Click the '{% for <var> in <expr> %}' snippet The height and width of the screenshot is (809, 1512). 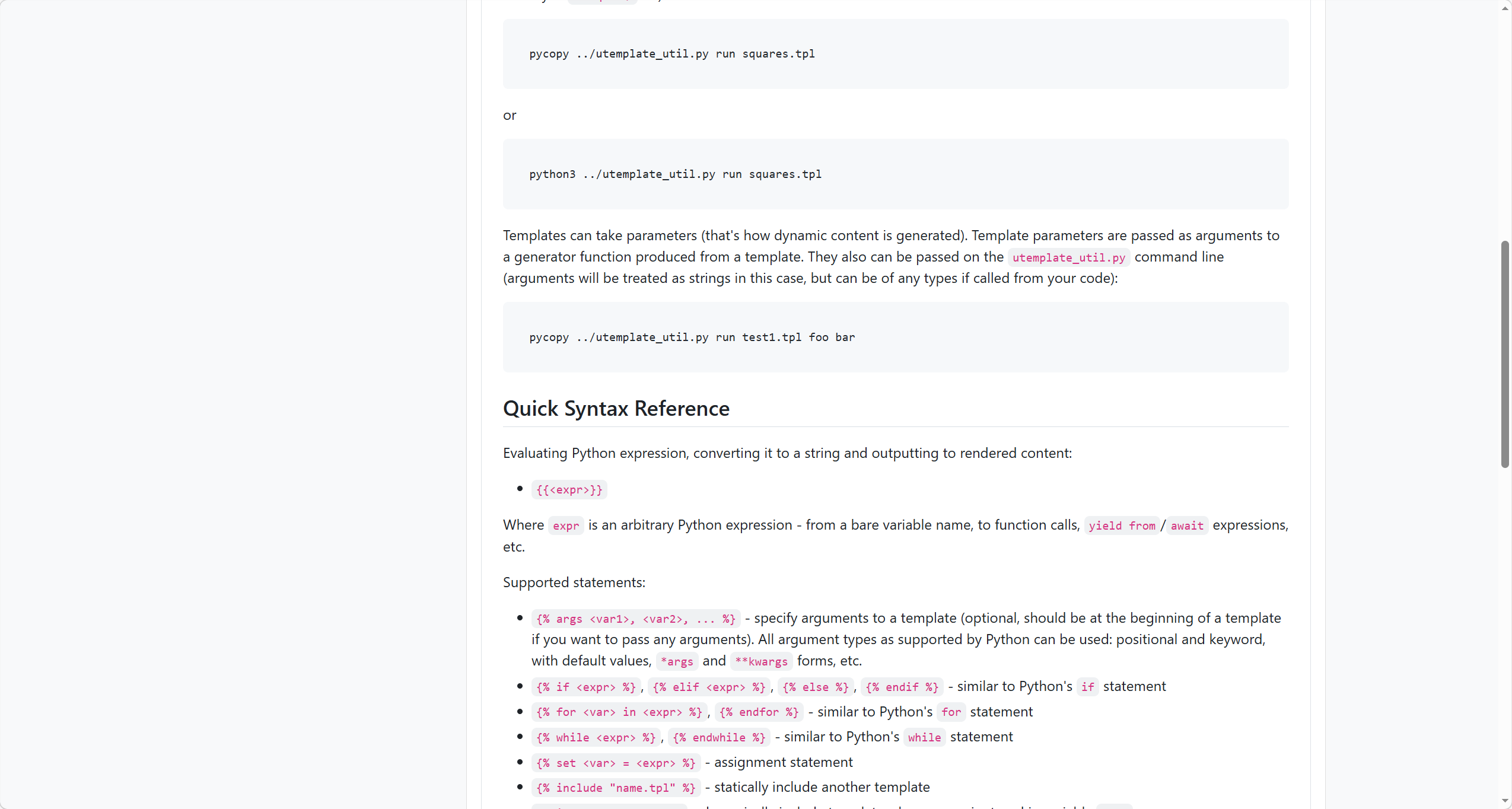[619, 712]
